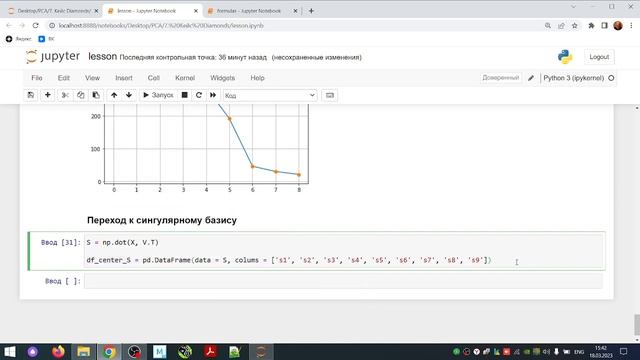Rename the notebook by clicking lesson title
This screenshot has height=360, width=640.
coord(102,57)
